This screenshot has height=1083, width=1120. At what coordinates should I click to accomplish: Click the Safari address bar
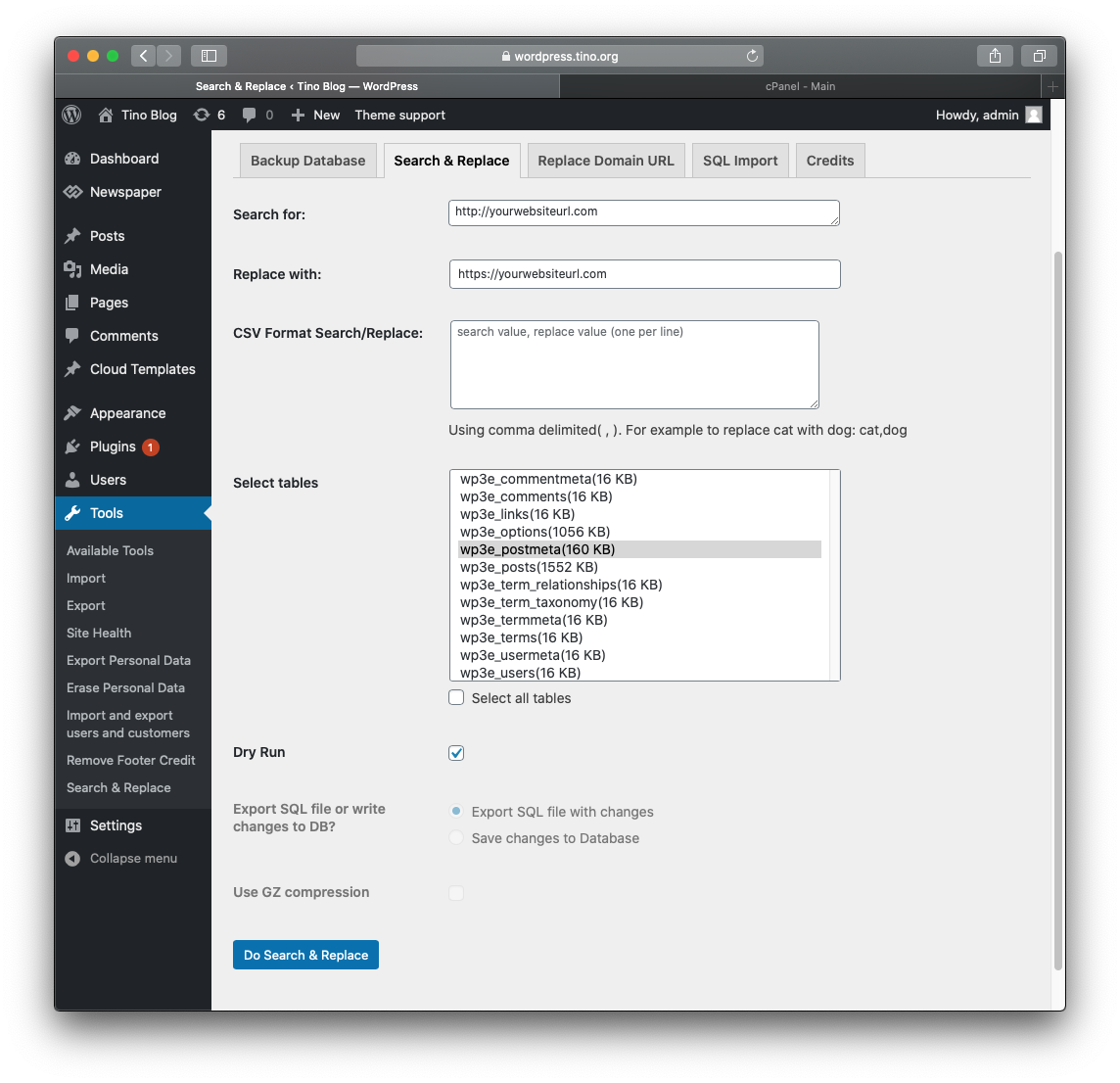pyautogui.click(x=559, y=56)
